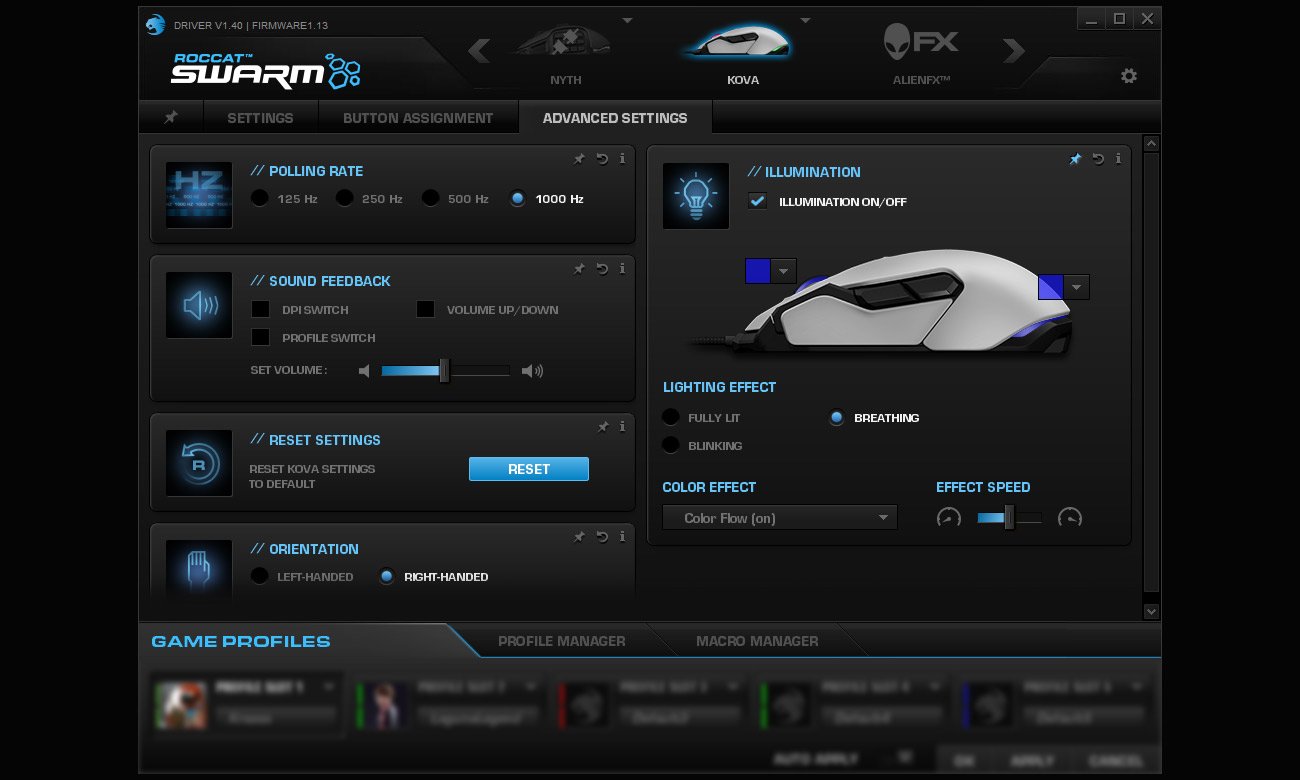1300x780 pixels.
Task: Show info for Illumination panel
Action: pos(1118,159)
